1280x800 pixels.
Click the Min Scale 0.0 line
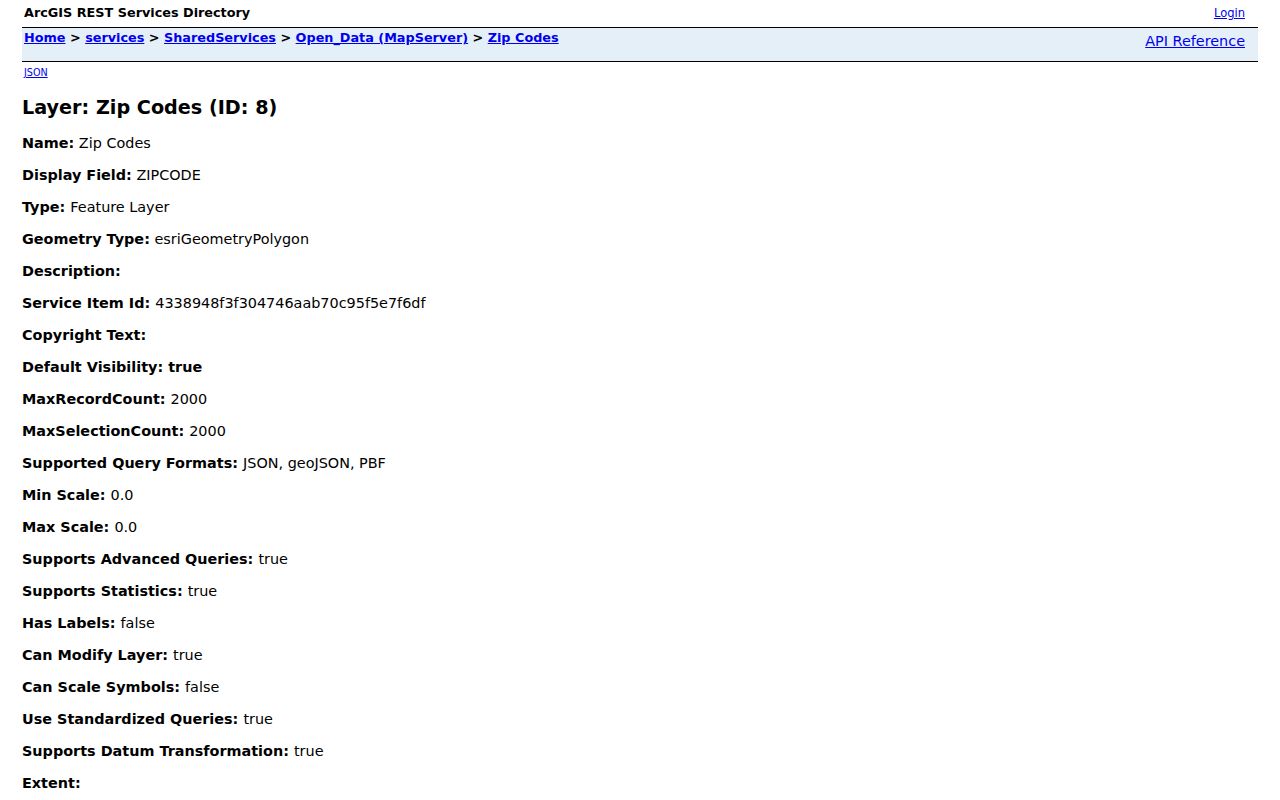[77, 495]
